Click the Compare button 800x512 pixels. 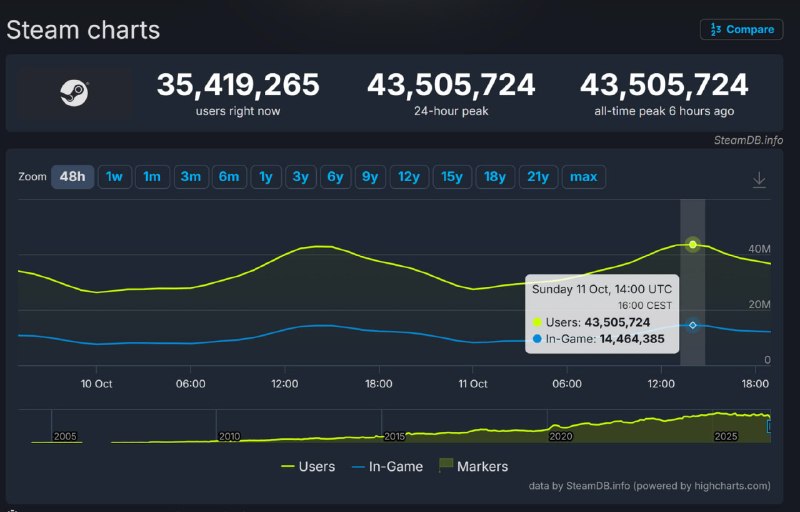[x=741, y=30]
